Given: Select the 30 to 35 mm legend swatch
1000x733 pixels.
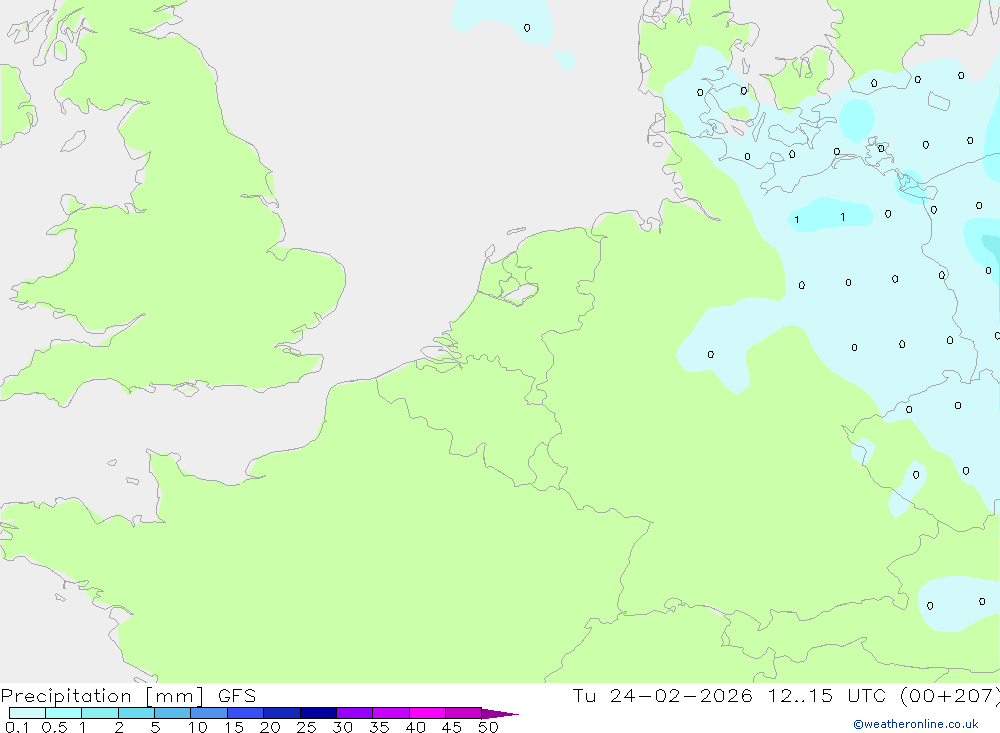Looking at the screenshot, I should pos(354,713).
